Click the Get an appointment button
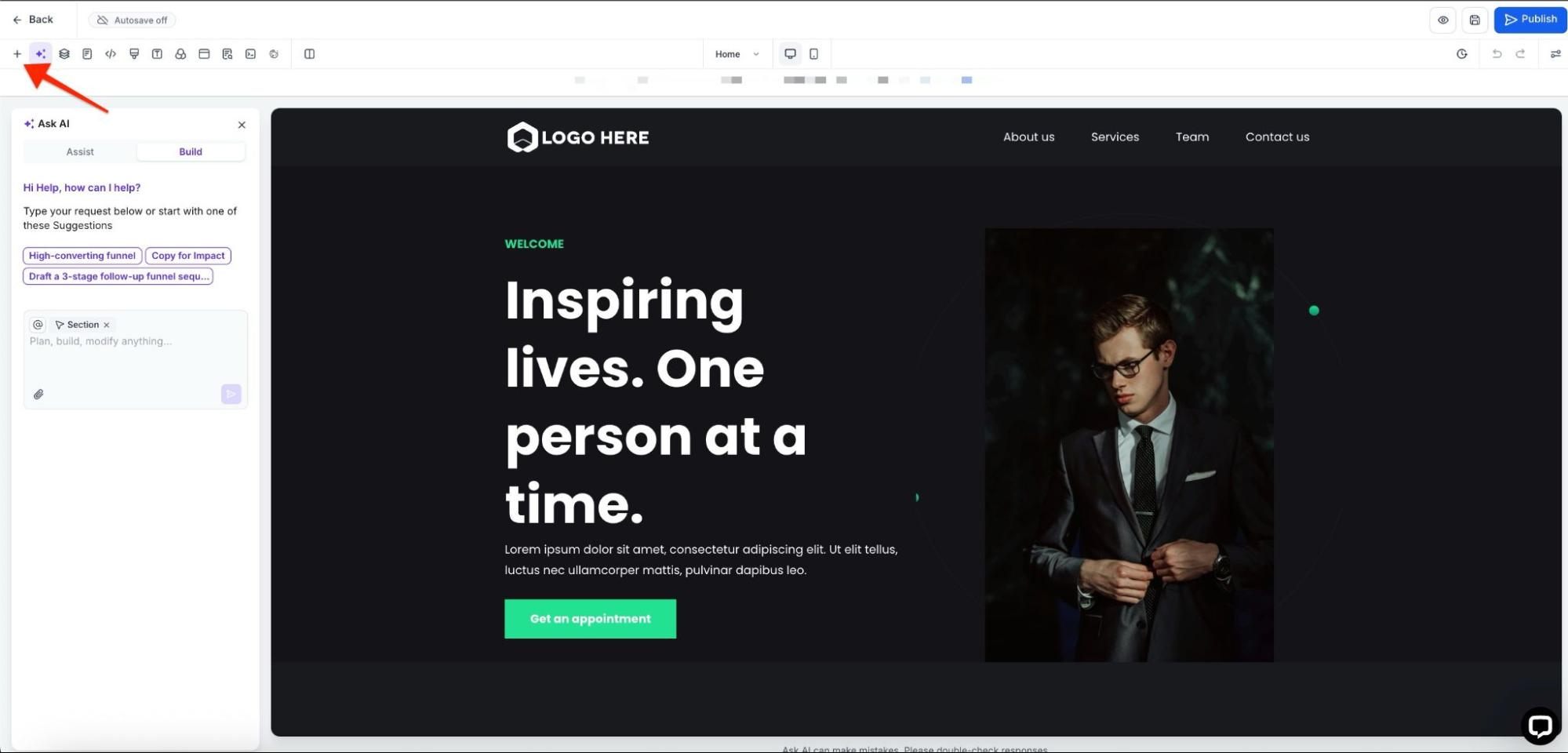Screen dimensions: 1568x753 (x=590, y=619)
